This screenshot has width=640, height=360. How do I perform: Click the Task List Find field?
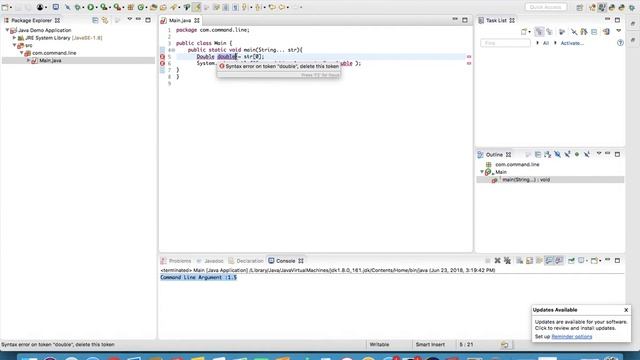coord(505,43)
